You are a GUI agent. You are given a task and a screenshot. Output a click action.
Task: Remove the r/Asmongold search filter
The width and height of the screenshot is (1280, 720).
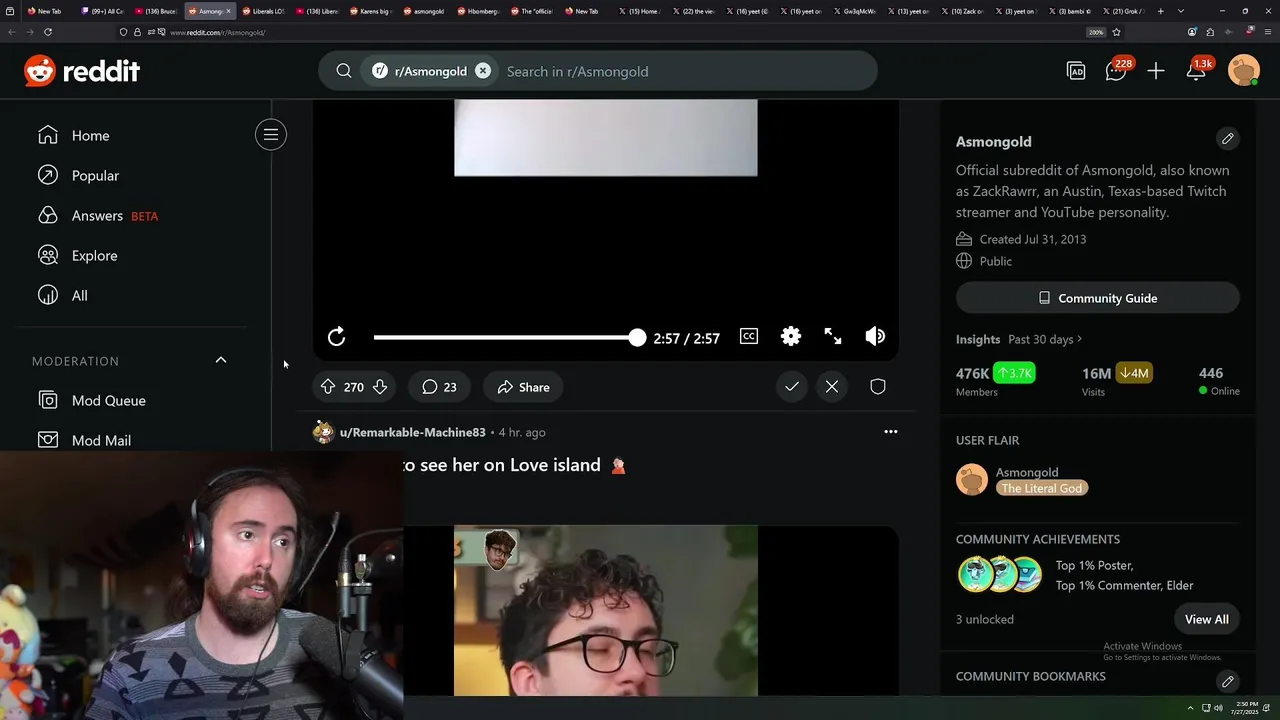pyautogui.click(x=483, y=71)
